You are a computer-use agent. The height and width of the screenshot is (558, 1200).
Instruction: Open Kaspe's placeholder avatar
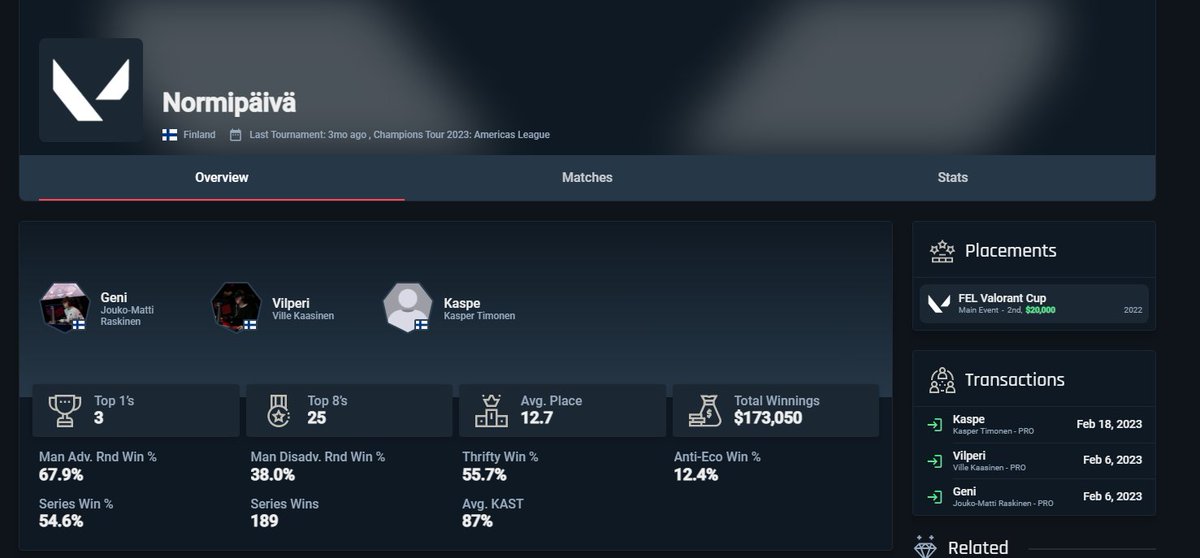click(x=407, y=306)
